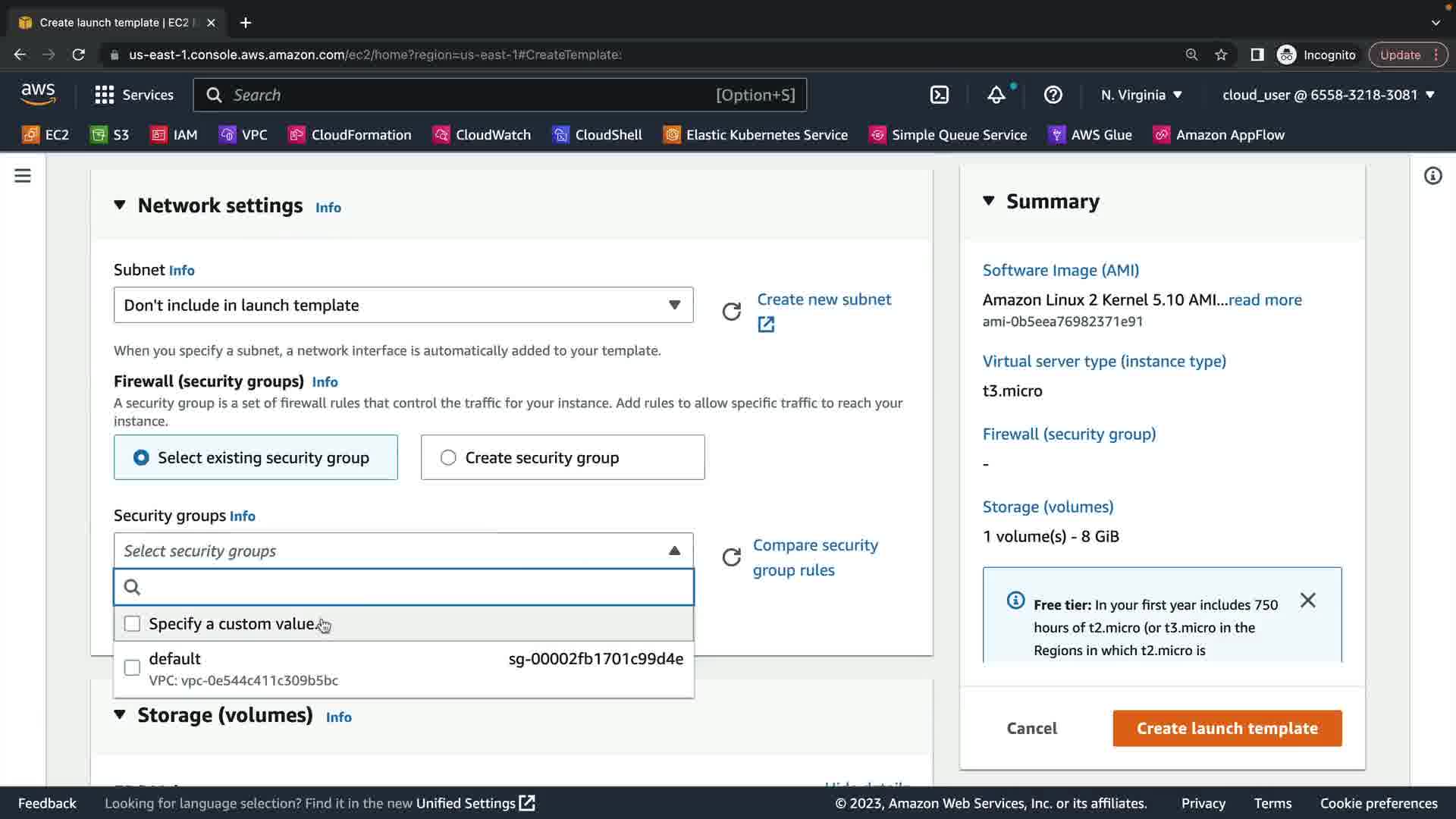Open the Subnet dropdown
1456x819 pixels.
coord(403,305)
